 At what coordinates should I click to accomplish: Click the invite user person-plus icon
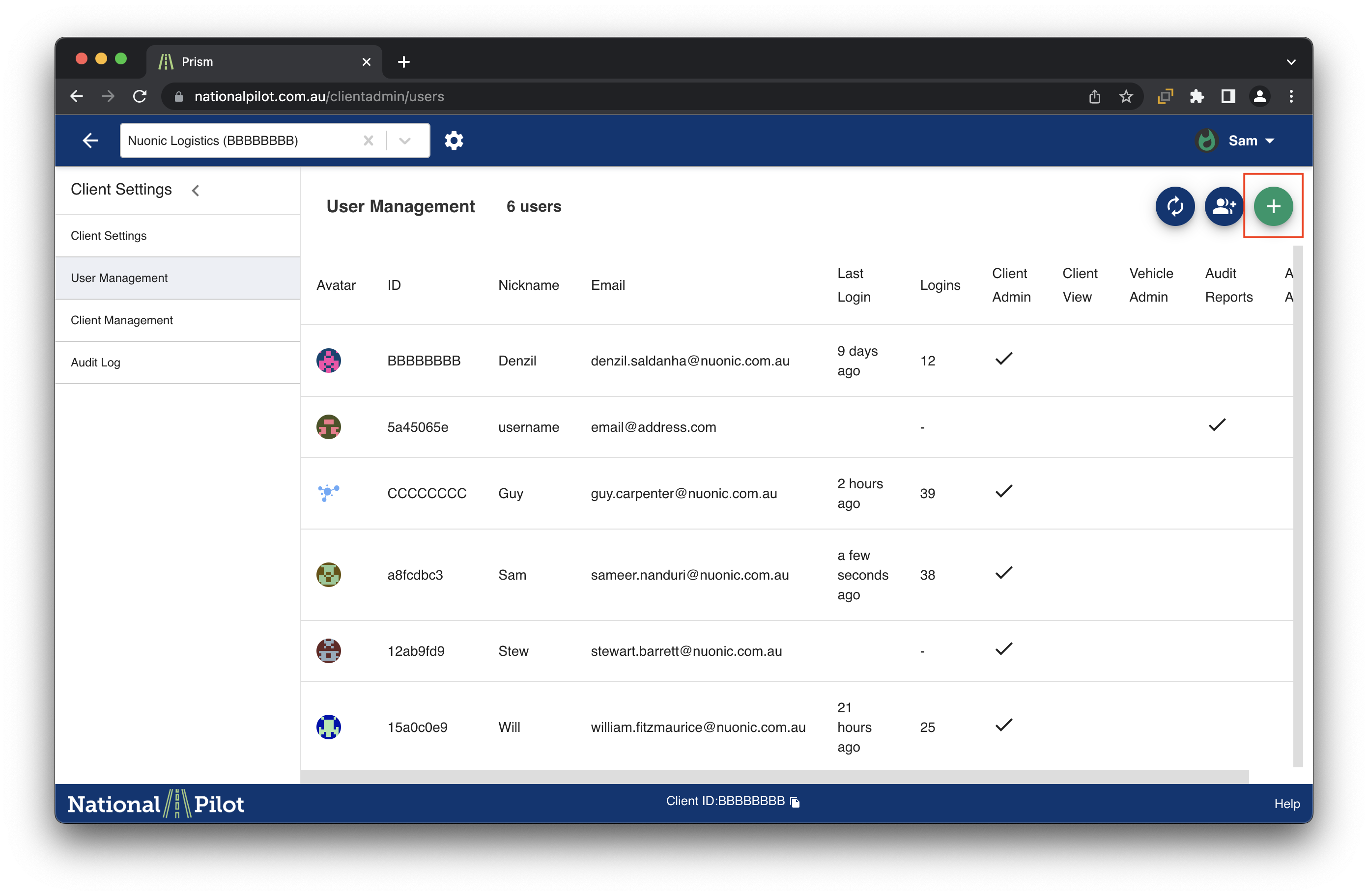(1224, 206)
